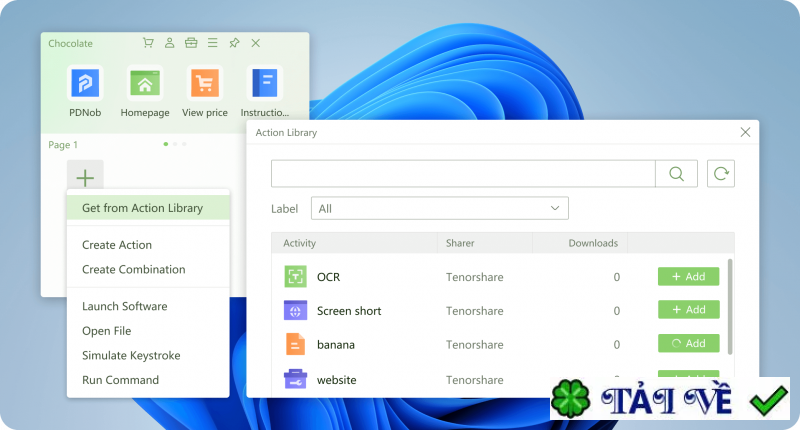This screenshot has height=430, width=800.
Task: Select the OCR activity icon
Action: [x=295, y=276]
